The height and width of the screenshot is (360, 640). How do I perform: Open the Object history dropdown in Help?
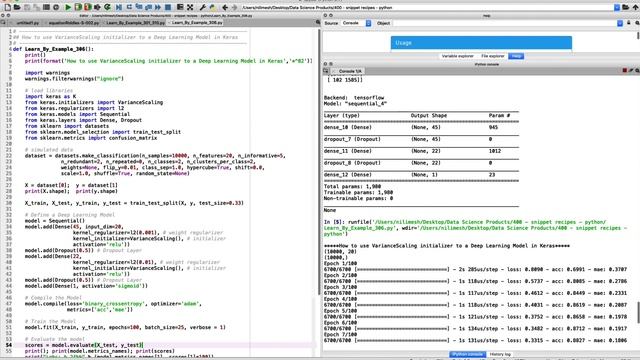click(620, 23)
